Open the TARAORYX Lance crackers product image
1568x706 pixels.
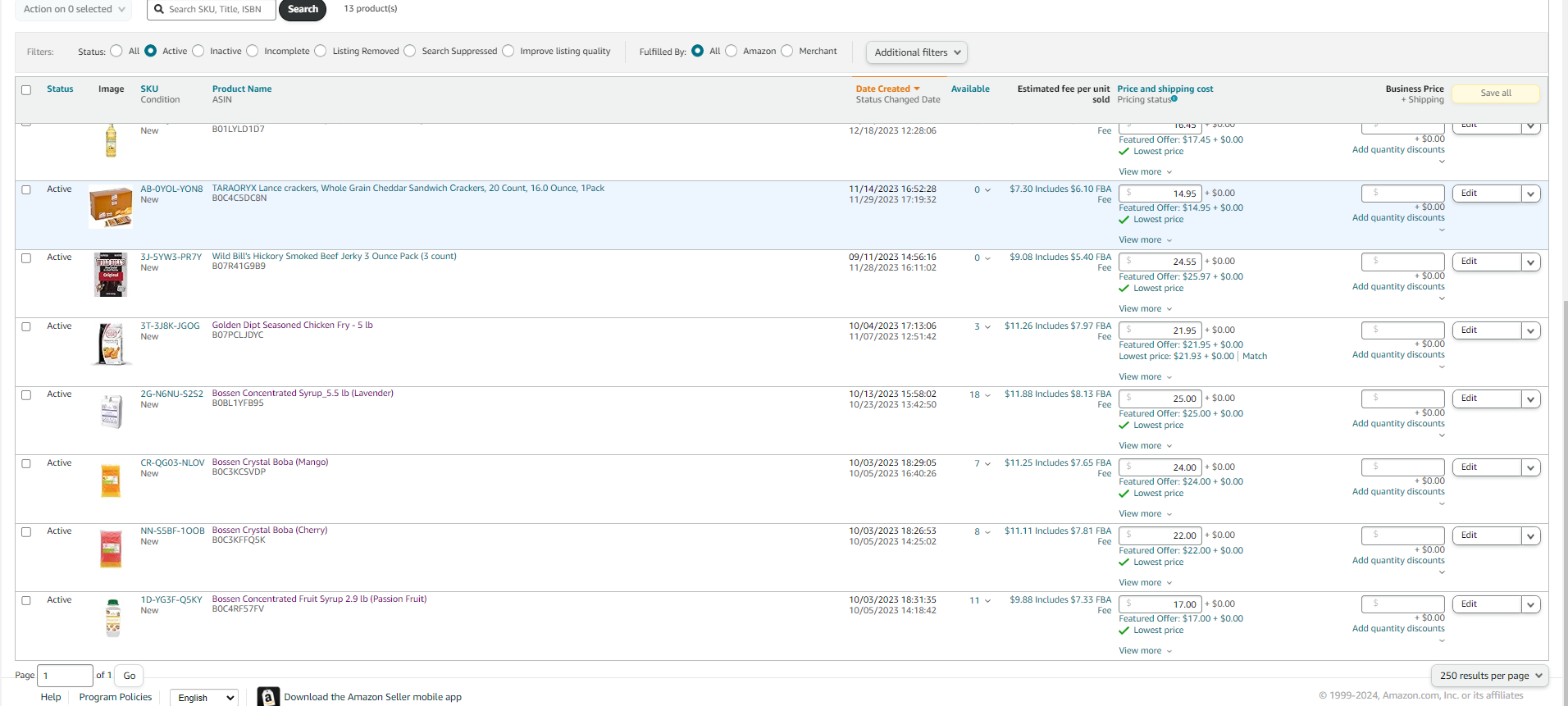tap(111, 207)
